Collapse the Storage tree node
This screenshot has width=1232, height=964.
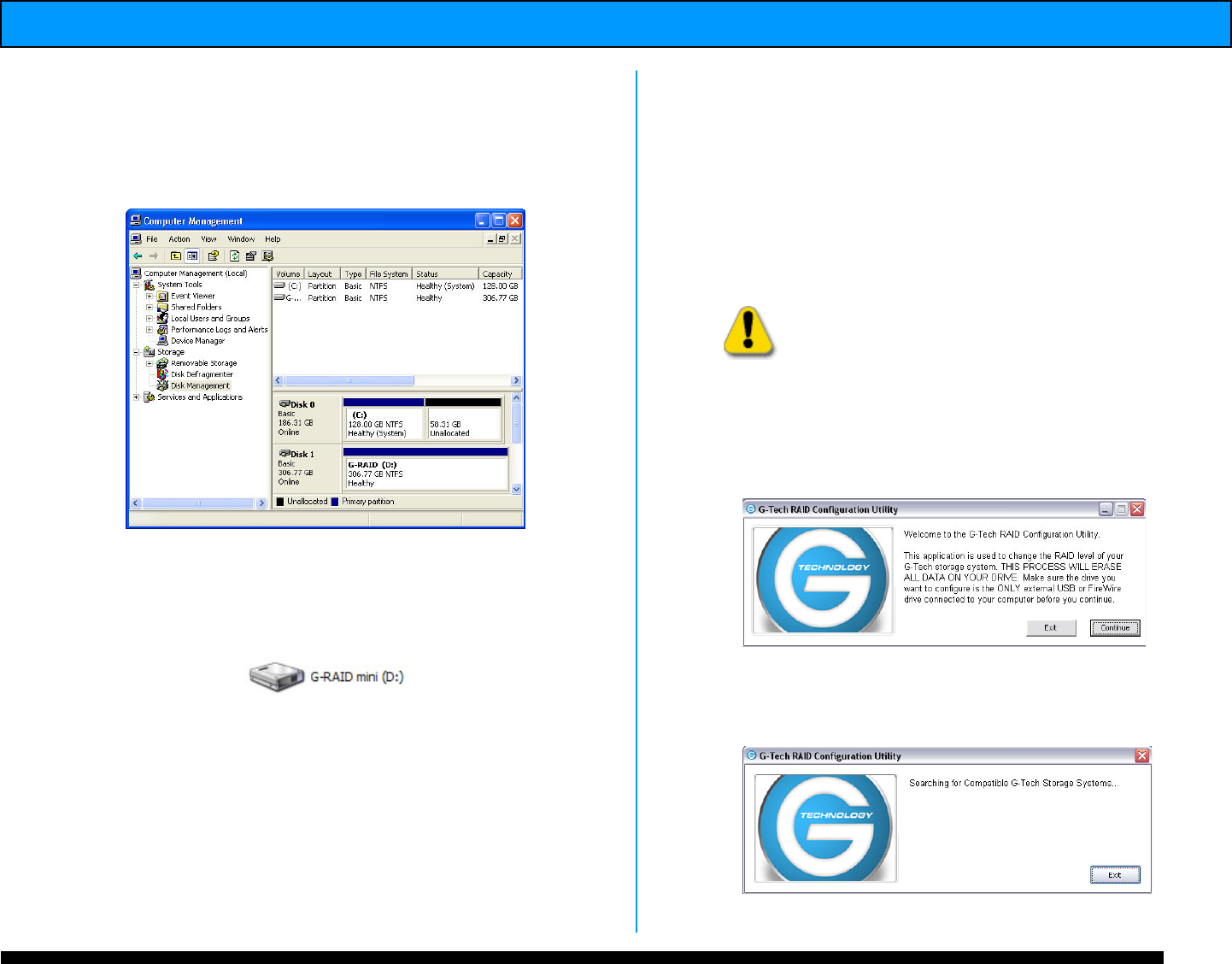pos(136,351)
